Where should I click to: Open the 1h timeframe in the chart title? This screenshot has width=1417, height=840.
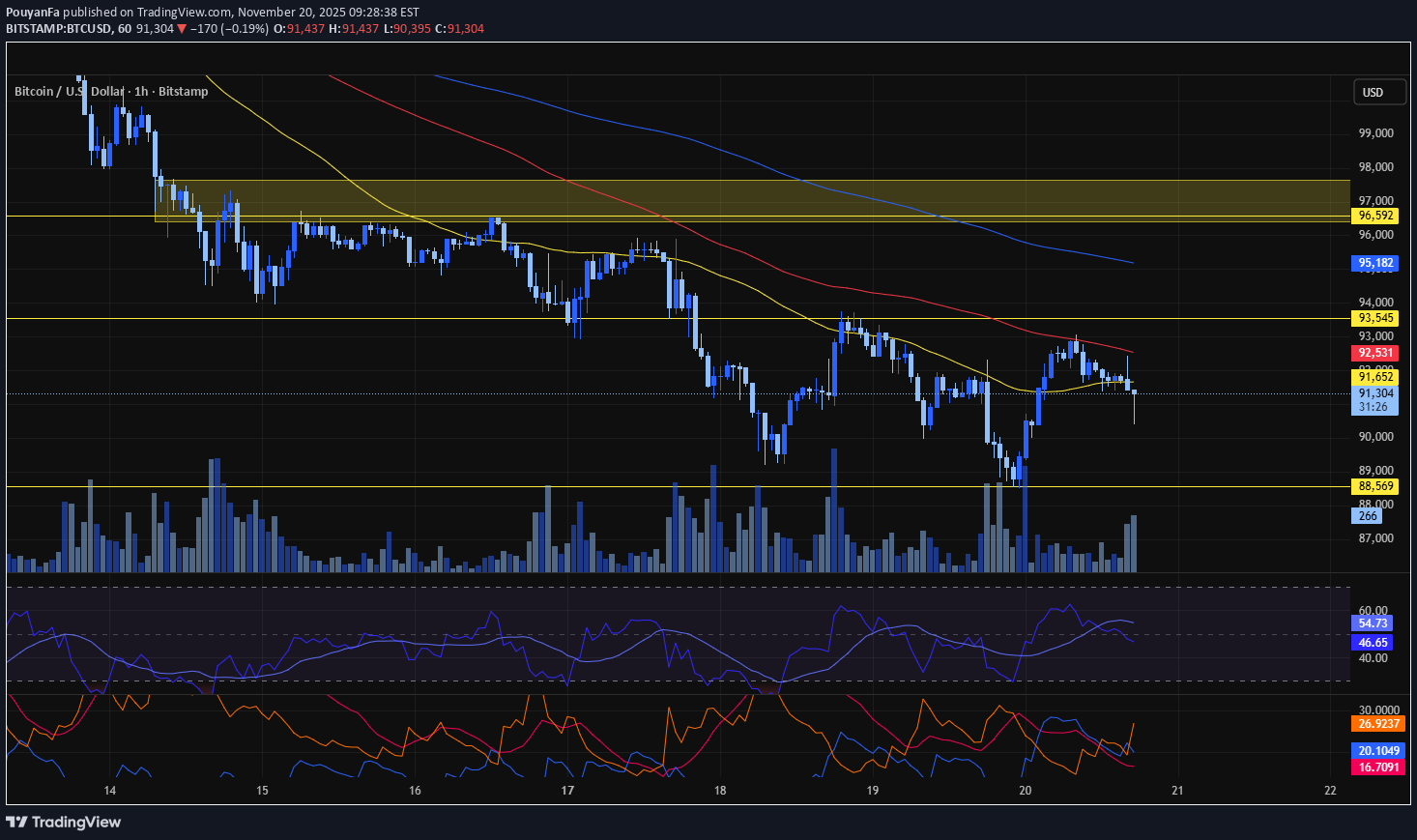pos(140,91)
